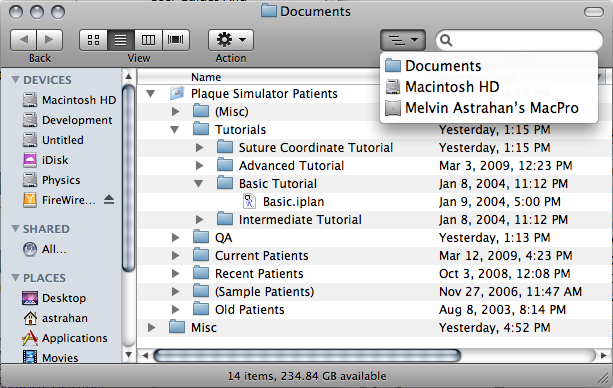Expand the Intermediate Tutorial folder
Image resolution: width=613 pixels, height=388 pixels.
pos(199,219)
